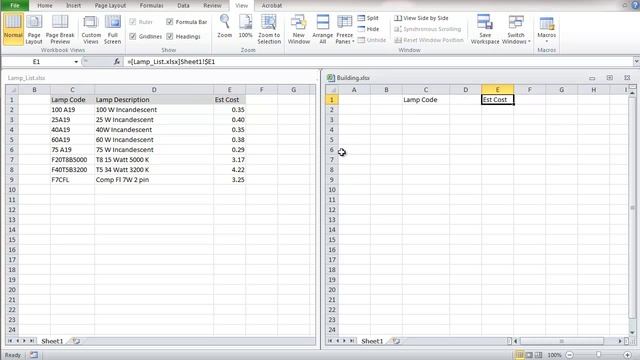
Task: Enable View Side by Side
Action: pyautogui.click(x=421, y=18)
